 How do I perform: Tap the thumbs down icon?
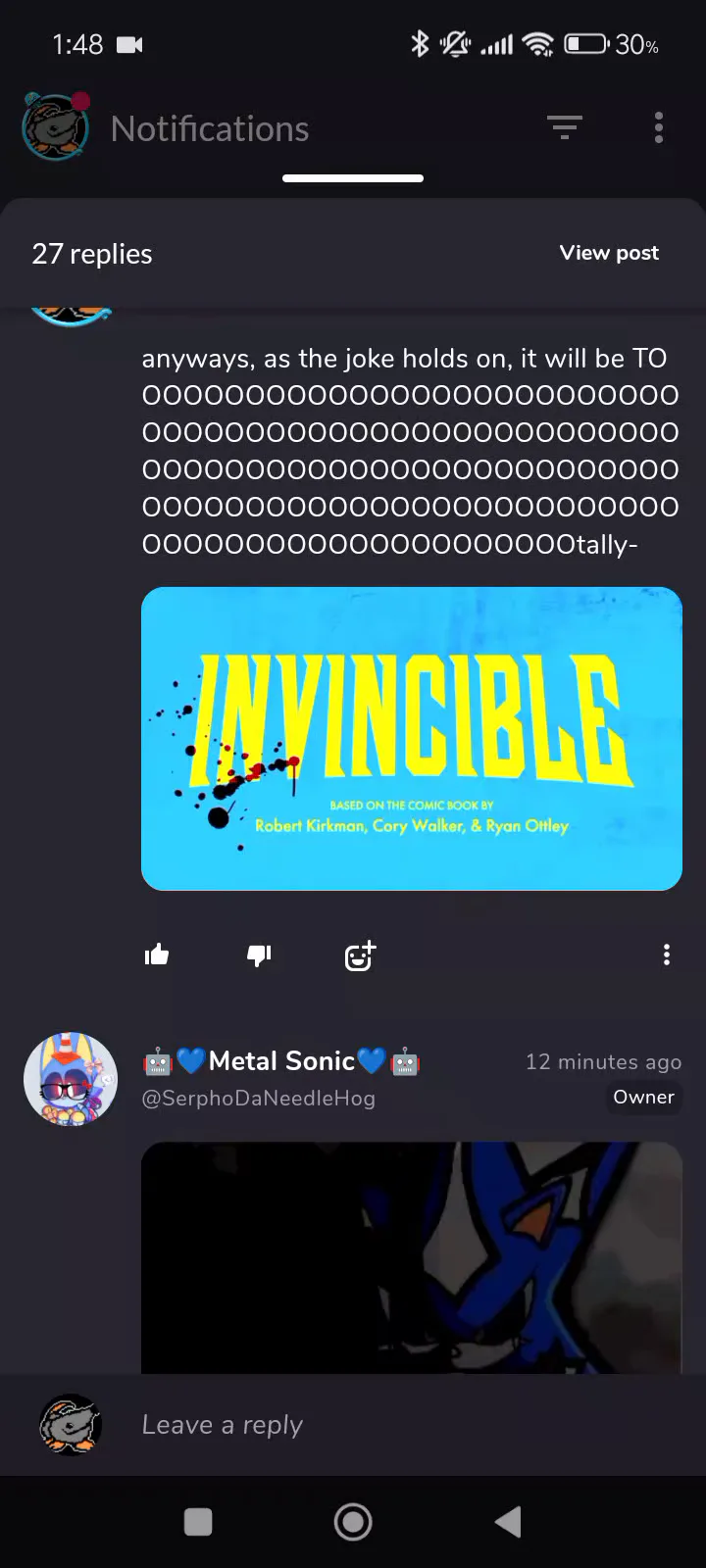coord(259,955)
